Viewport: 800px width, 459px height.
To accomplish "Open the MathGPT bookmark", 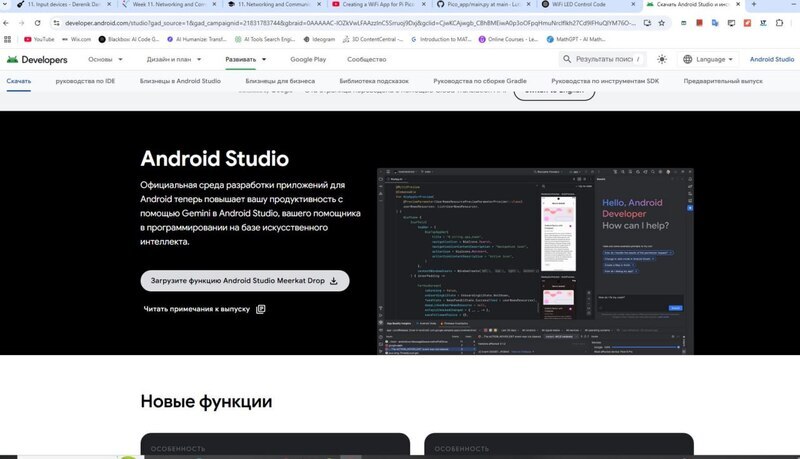I will 576,39.
